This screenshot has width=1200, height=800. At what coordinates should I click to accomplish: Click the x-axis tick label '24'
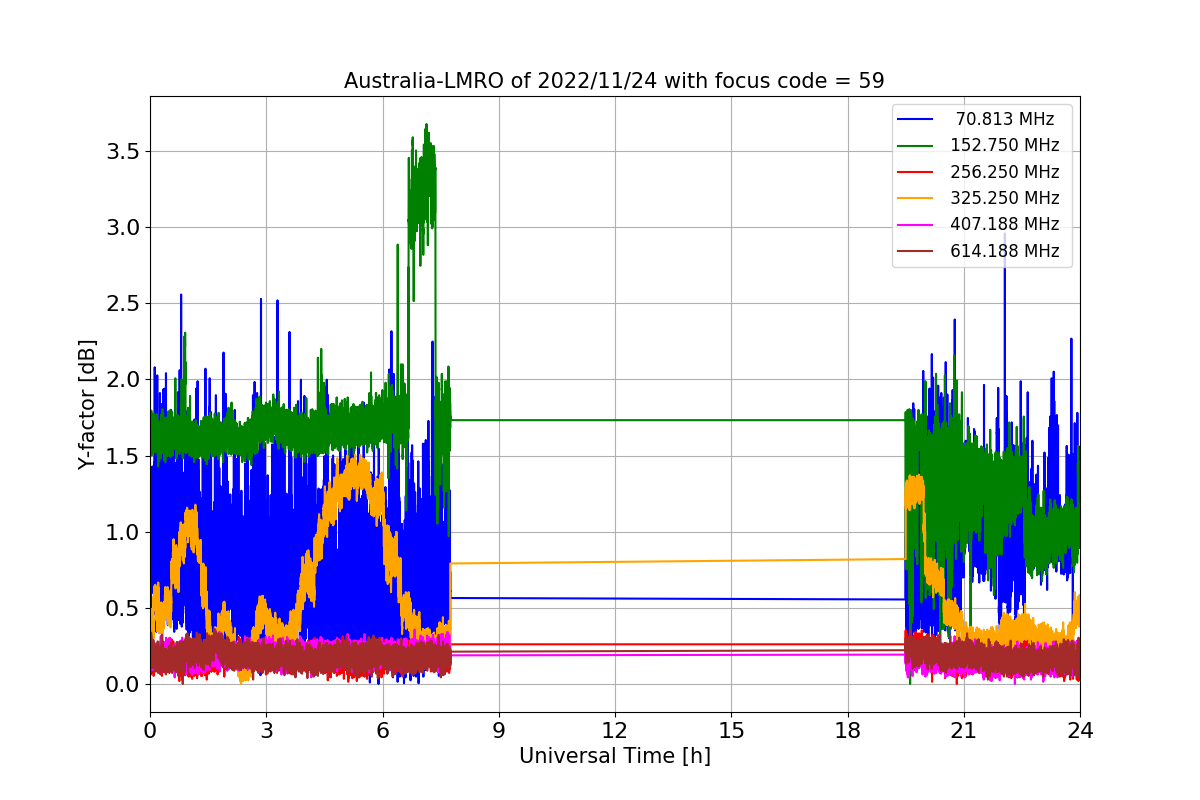pos(1080,730)
